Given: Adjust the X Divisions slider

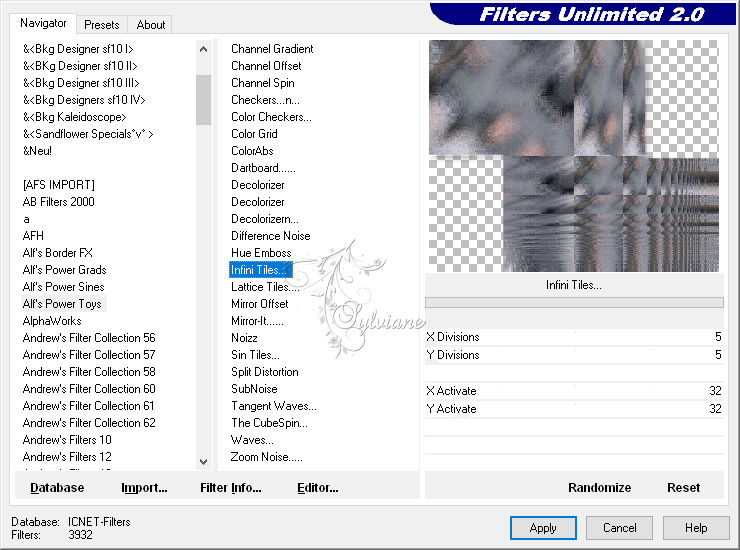Looking at the screenshot, I should click(574, 337).
